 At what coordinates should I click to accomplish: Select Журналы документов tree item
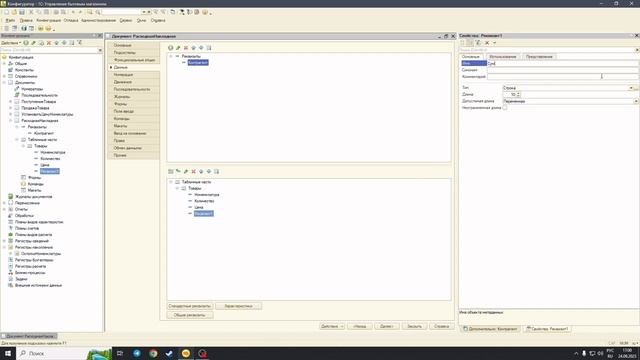pyautogui.click(x=33, y=197)
